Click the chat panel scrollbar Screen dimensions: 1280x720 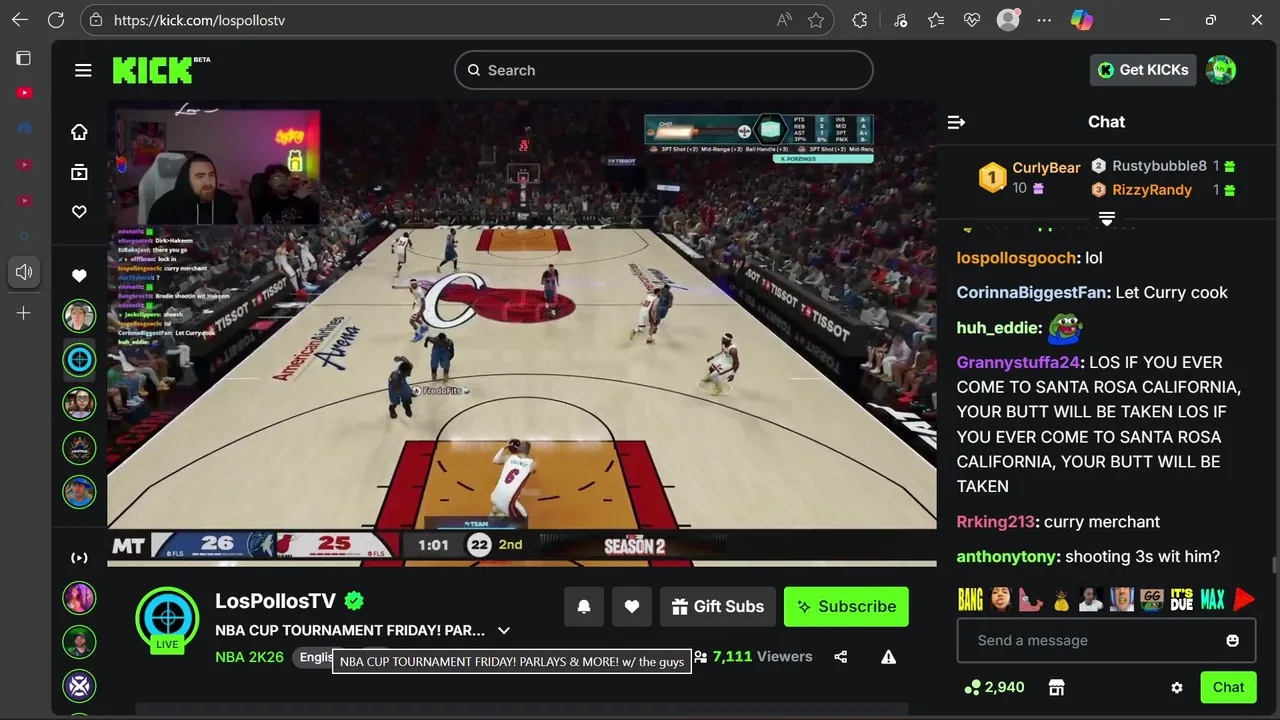coord(1273,566)
